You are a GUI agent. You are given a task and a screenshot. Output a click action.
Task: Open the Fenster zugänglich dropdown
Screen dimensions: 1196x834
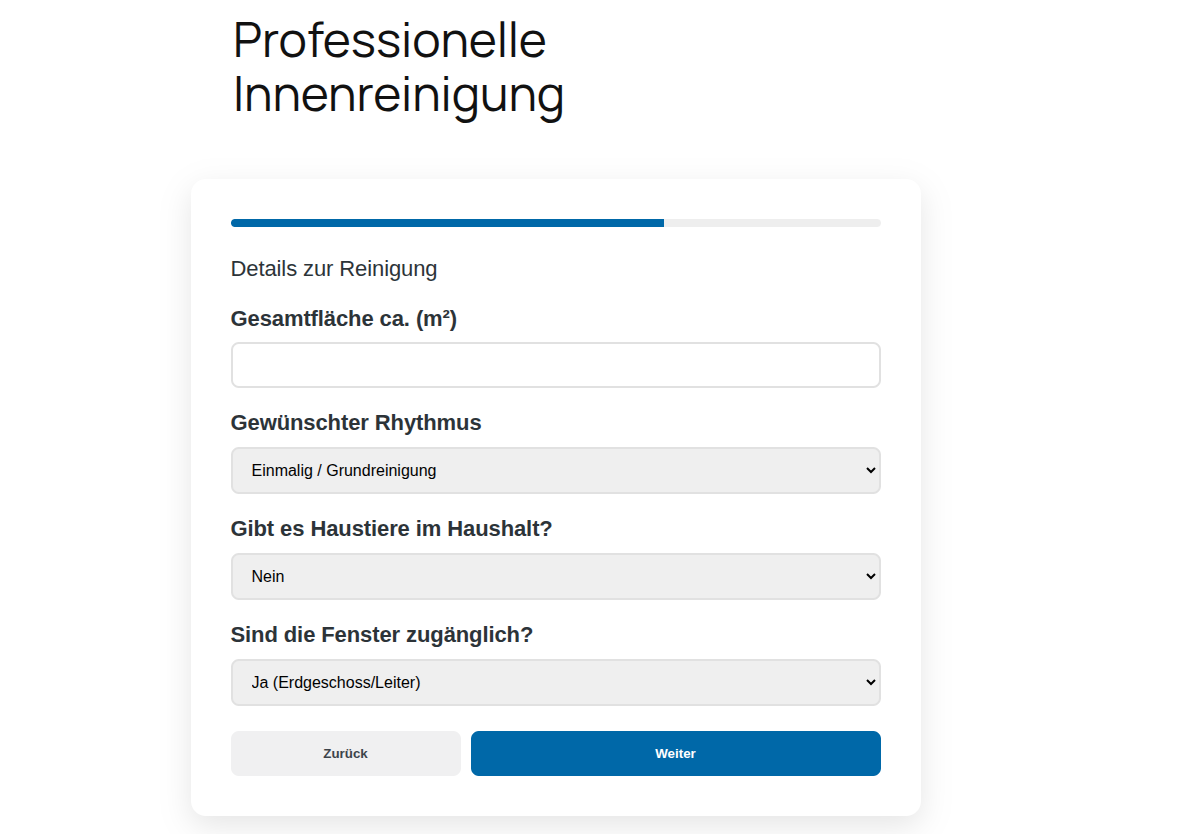555,682
